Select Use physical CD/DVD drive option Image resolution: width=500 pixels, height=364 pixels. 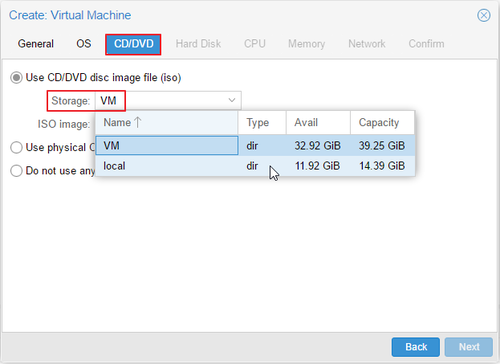tap(16, 147)
